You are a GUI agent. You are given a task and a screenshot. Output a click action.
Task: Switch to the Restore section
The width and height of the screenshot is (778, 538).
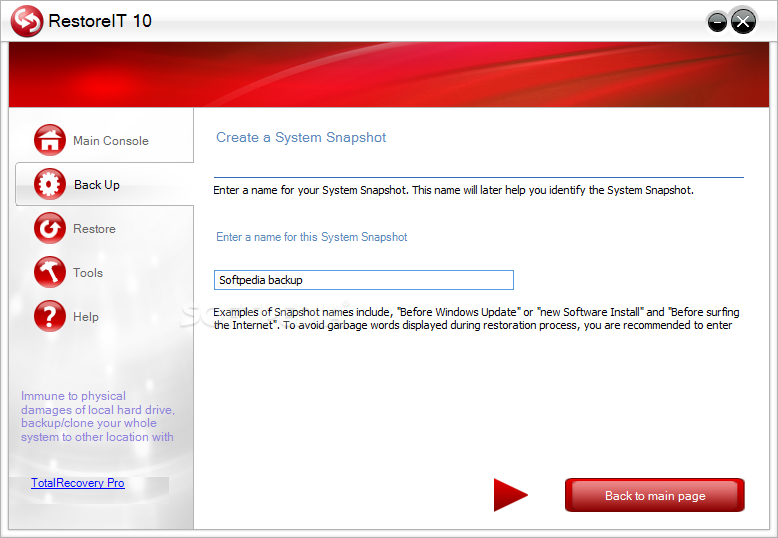pyautogui.click(x=94, y=229)
